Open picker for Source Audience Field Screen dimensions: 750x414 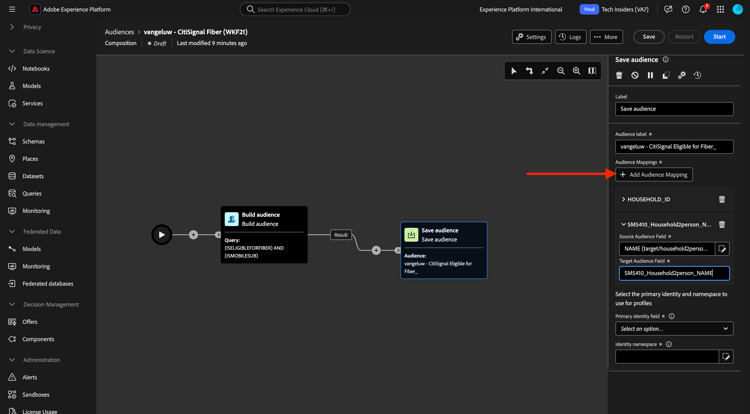pyautogui.click(x=722, y=249)
